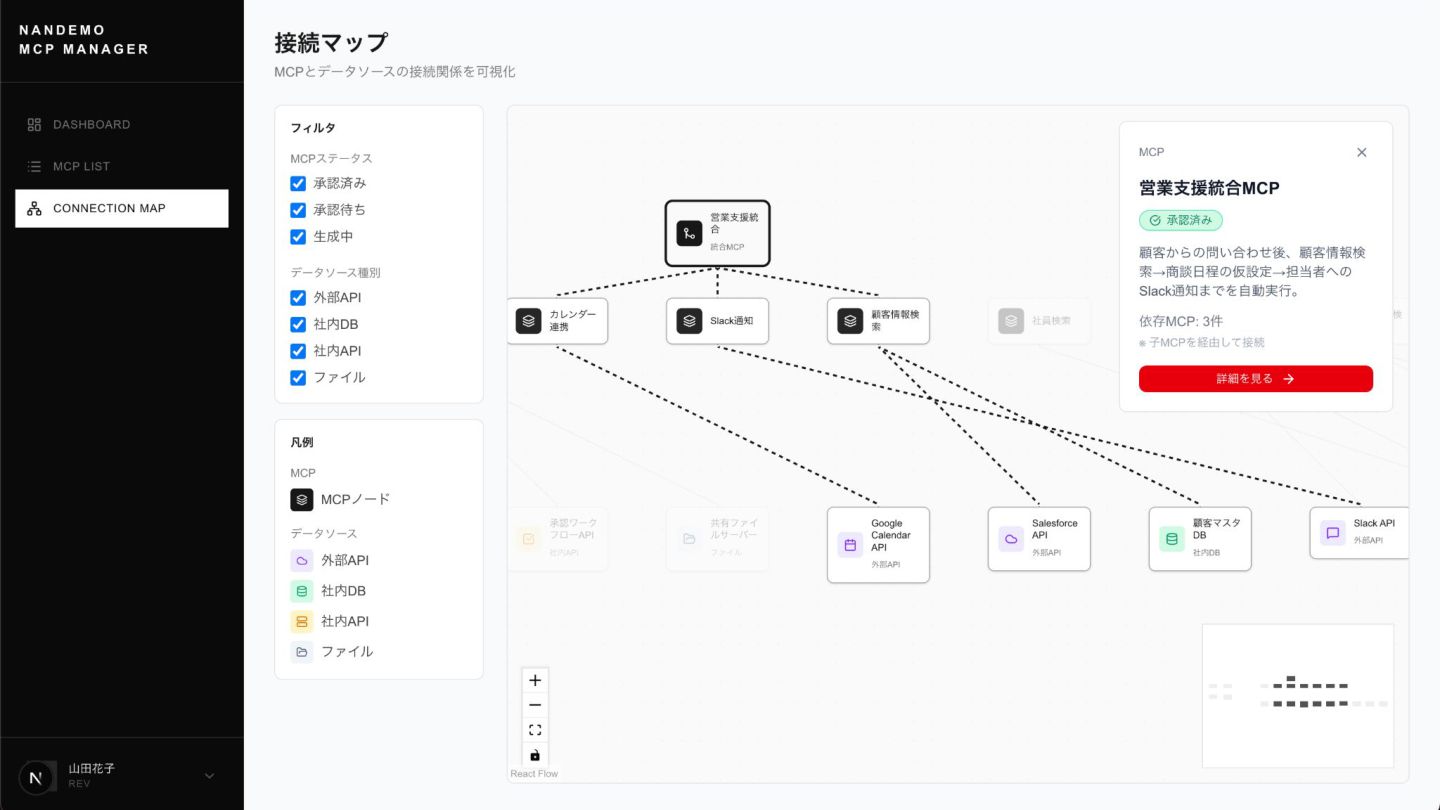Click the Google Calendar API node icon
The image size is (1440, 810).
pyautogui.click(x=850, y=545)
